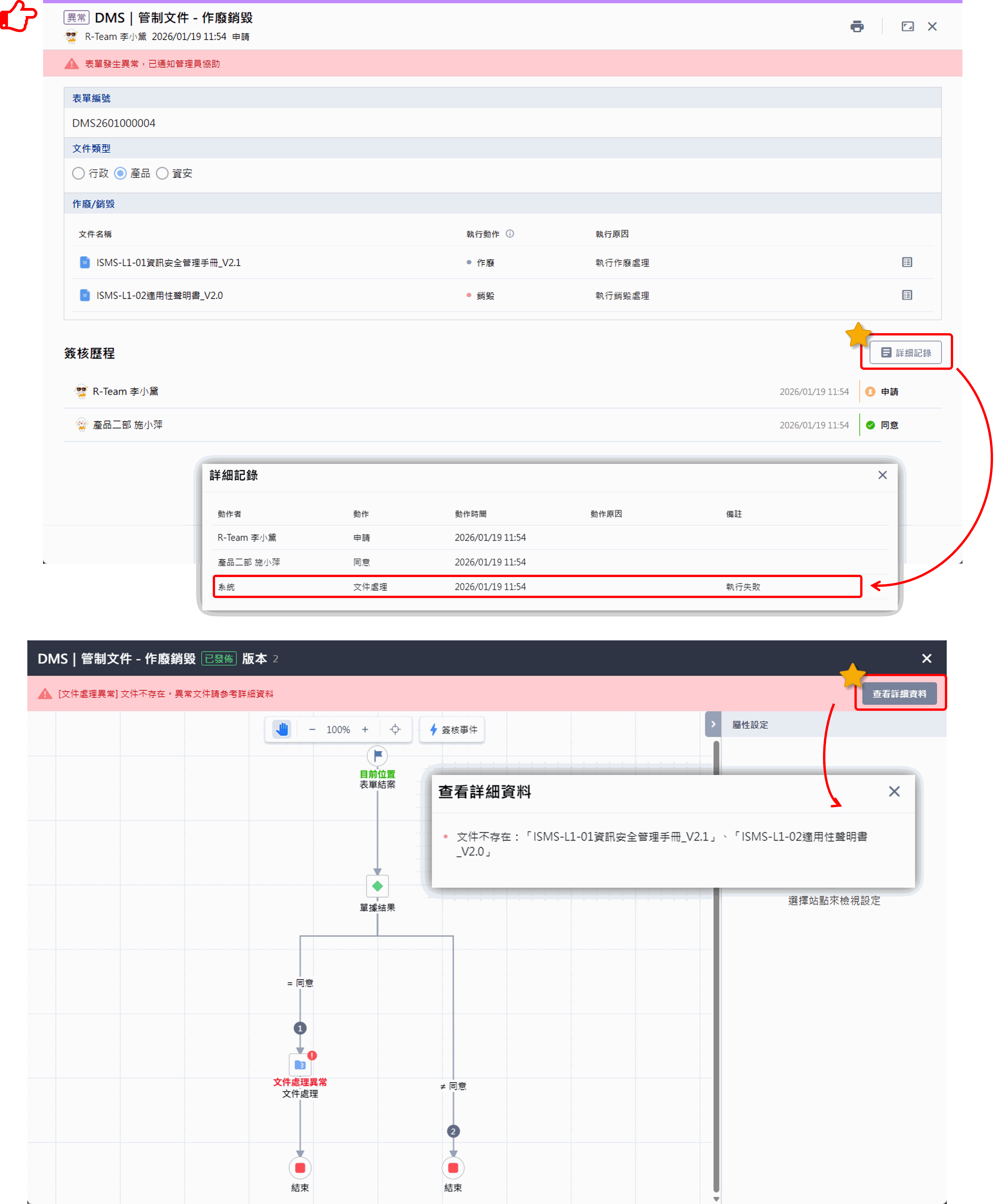Select the 行政 radio button
The height and width of the screenshot is (1204, 1003).
(x=79, y=173)
